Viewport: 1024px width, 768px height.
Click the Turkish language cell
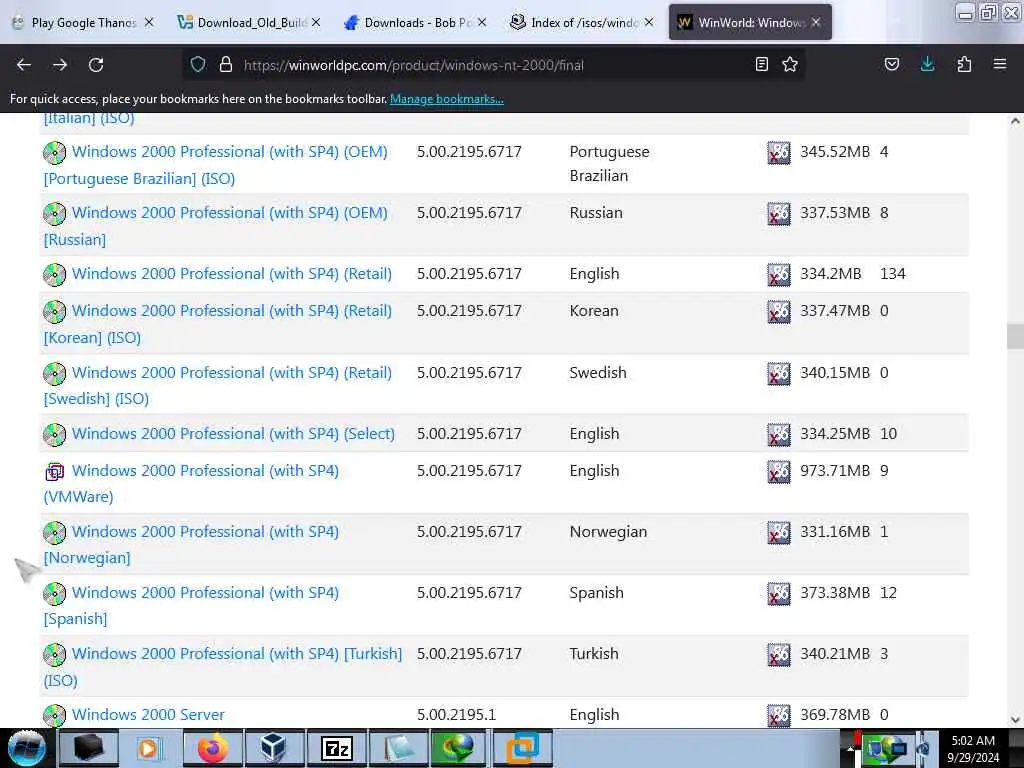[594, 654]
